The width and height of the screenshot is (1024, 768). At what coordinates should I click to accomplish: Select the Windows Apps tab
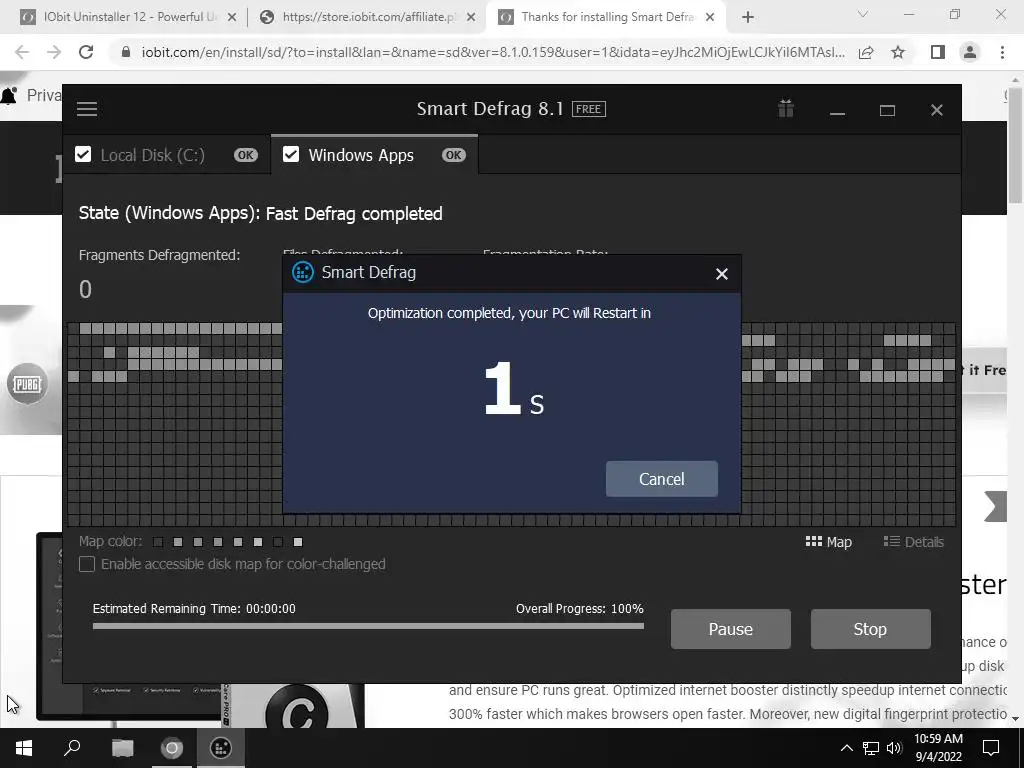click(x=374, y=155)
